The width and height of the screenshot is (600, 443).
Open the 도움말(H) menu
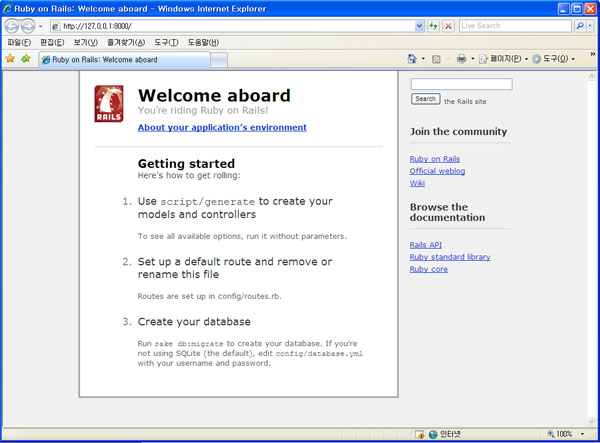click(203, 42)
